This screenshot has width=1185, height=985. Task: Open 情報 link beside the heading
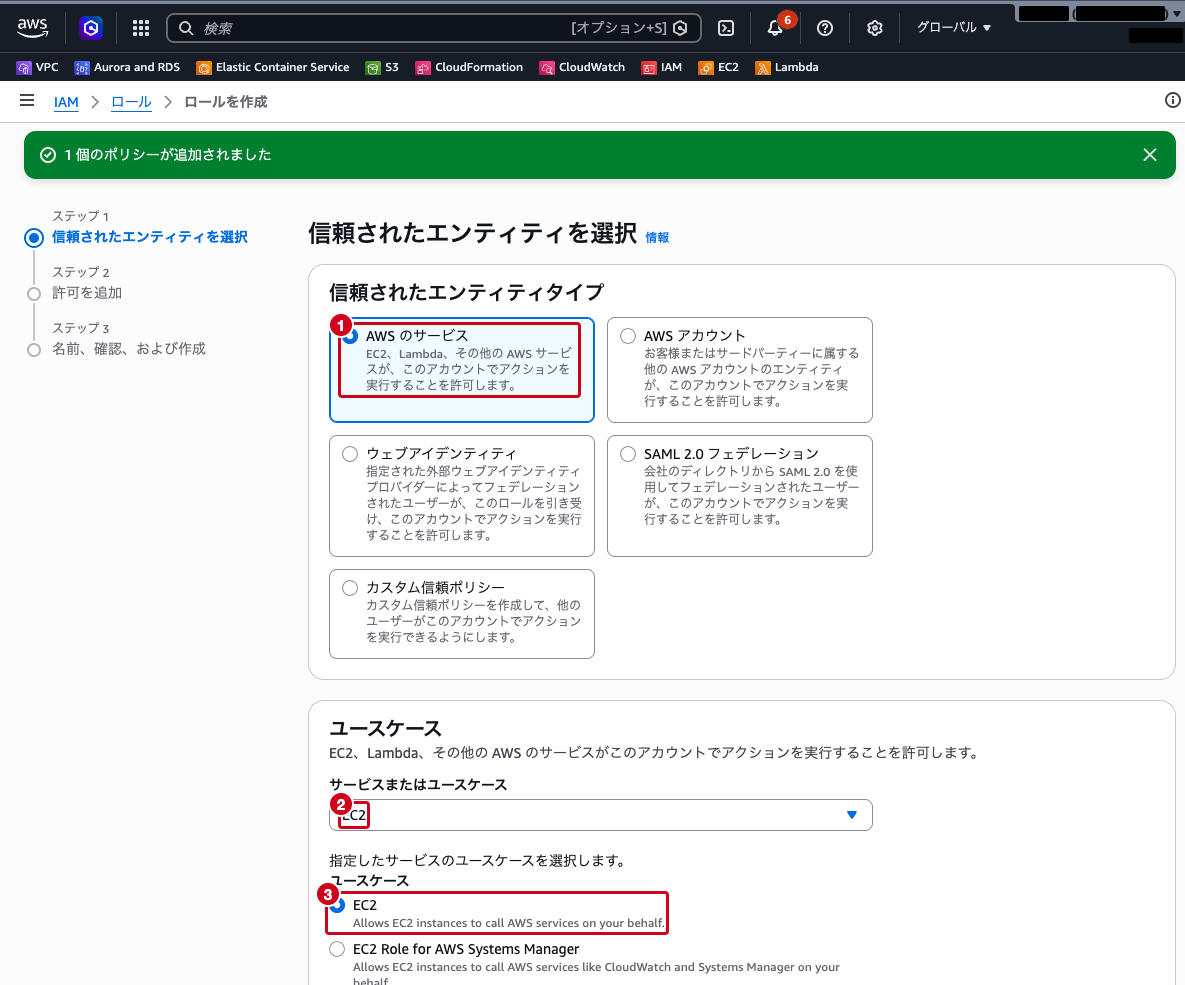657,237
